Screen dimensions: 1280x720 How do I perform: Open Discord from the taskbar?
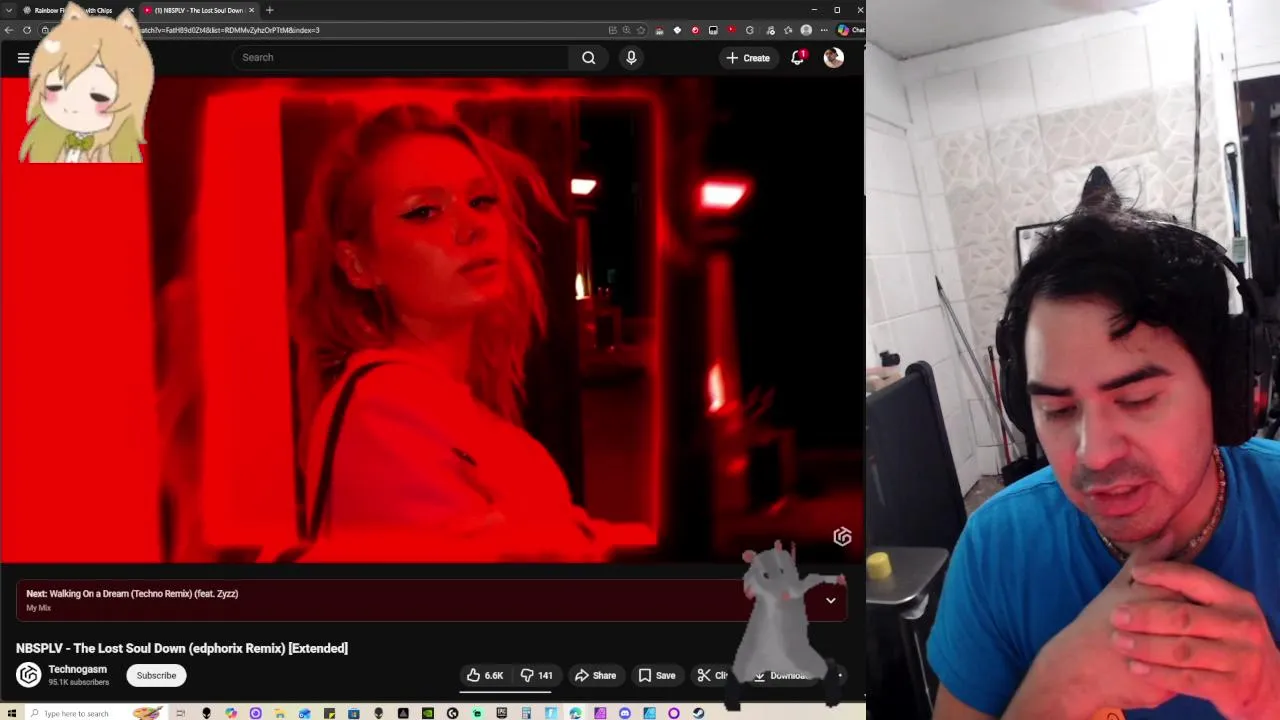(625, 713)
